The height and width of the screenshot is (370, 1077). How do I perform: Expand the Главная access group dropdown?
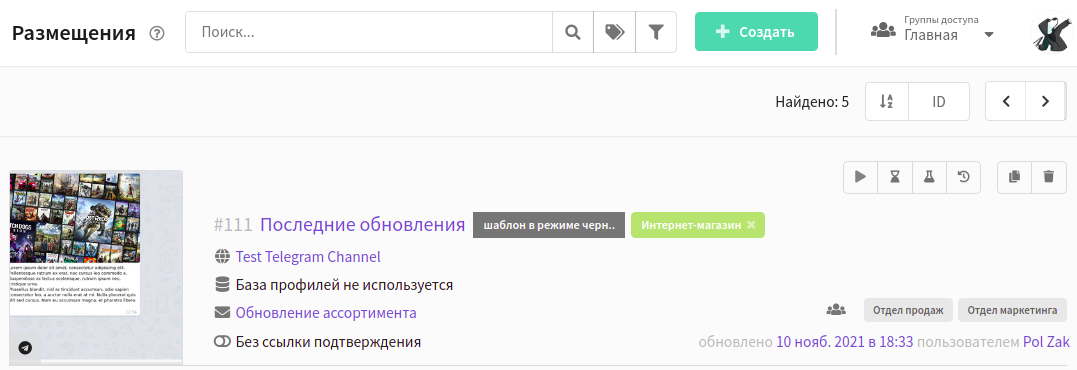coord(989,35)
